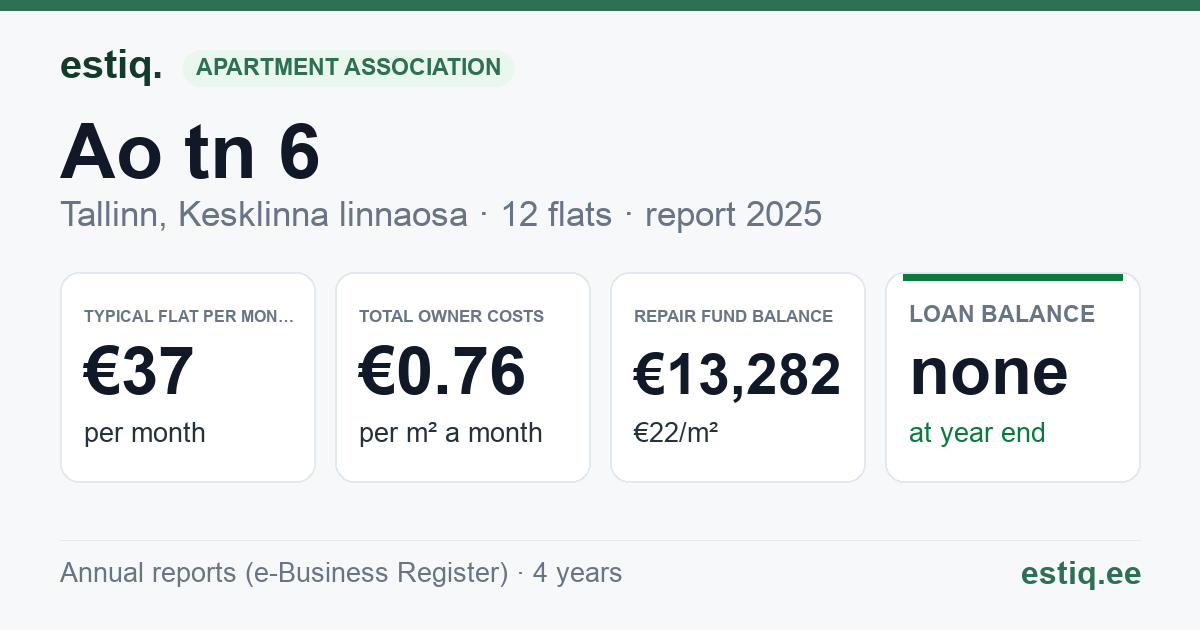
Task: Click the Ao tn 6 title
Action: [x=190, y=153]
